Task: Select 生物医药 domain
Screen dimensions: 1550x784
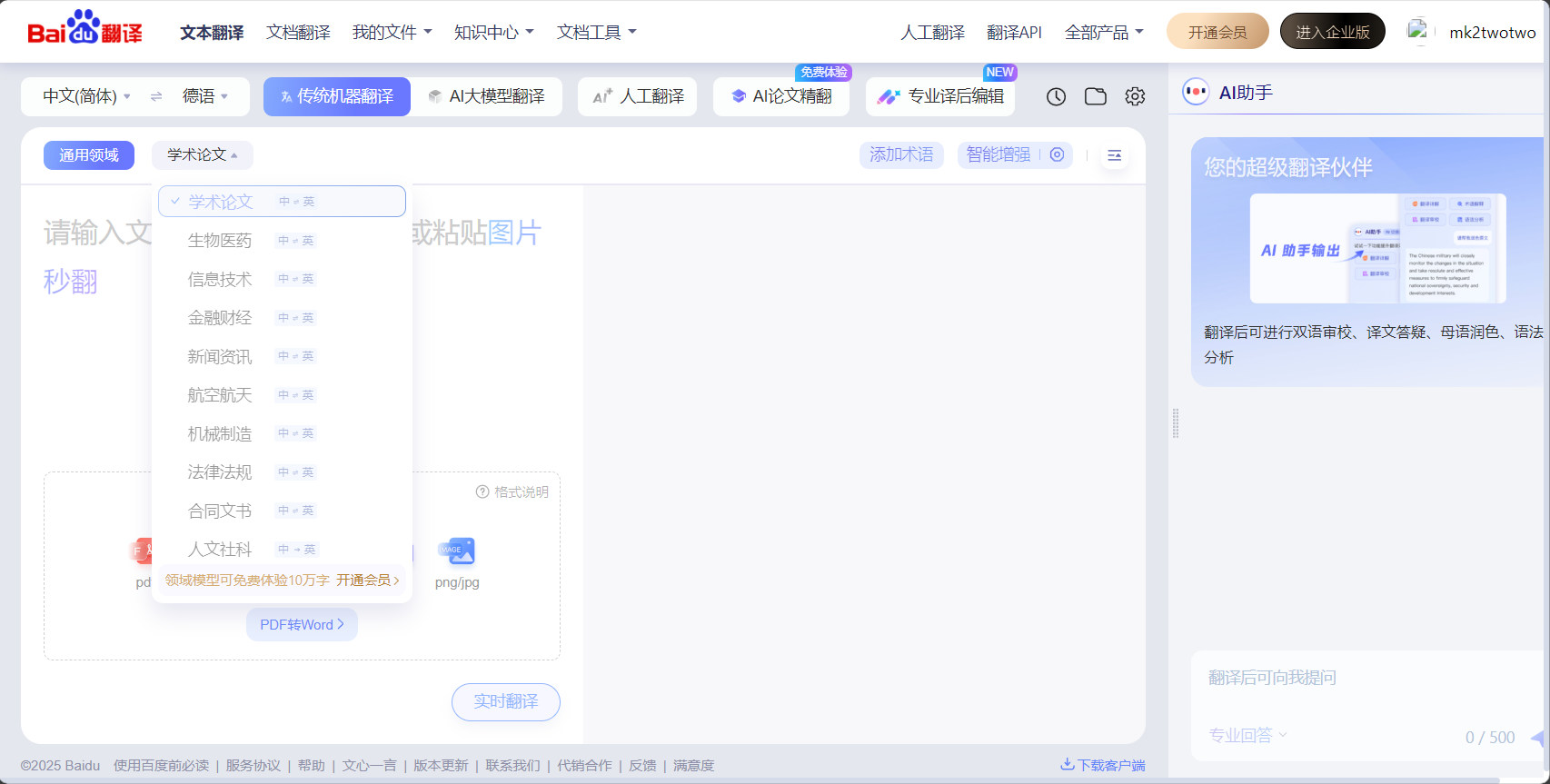Action: coord(282,241)
